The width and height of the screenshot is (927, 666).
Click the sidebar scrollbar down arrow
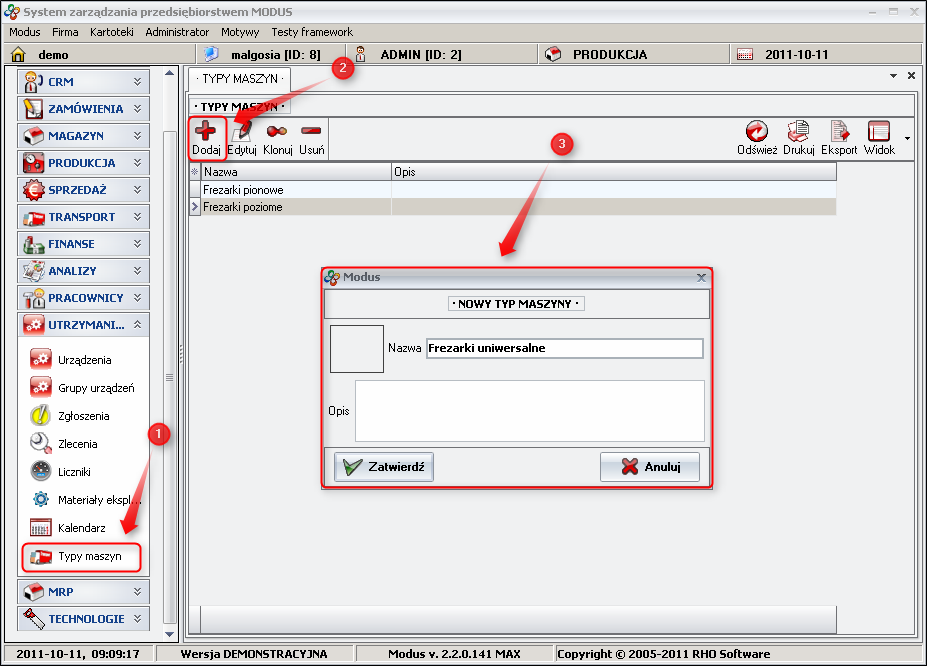tap(170, 634)
